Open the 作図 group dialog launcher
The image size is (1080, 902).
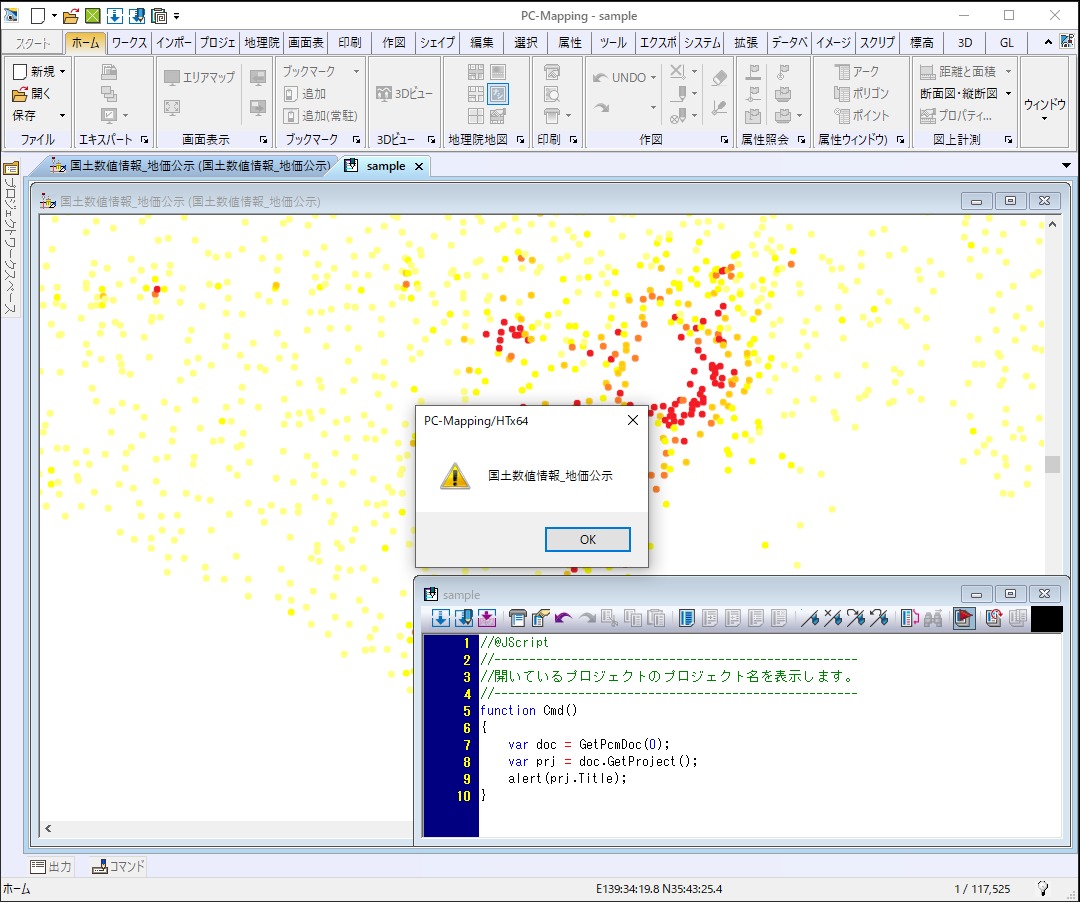(725, 140)
